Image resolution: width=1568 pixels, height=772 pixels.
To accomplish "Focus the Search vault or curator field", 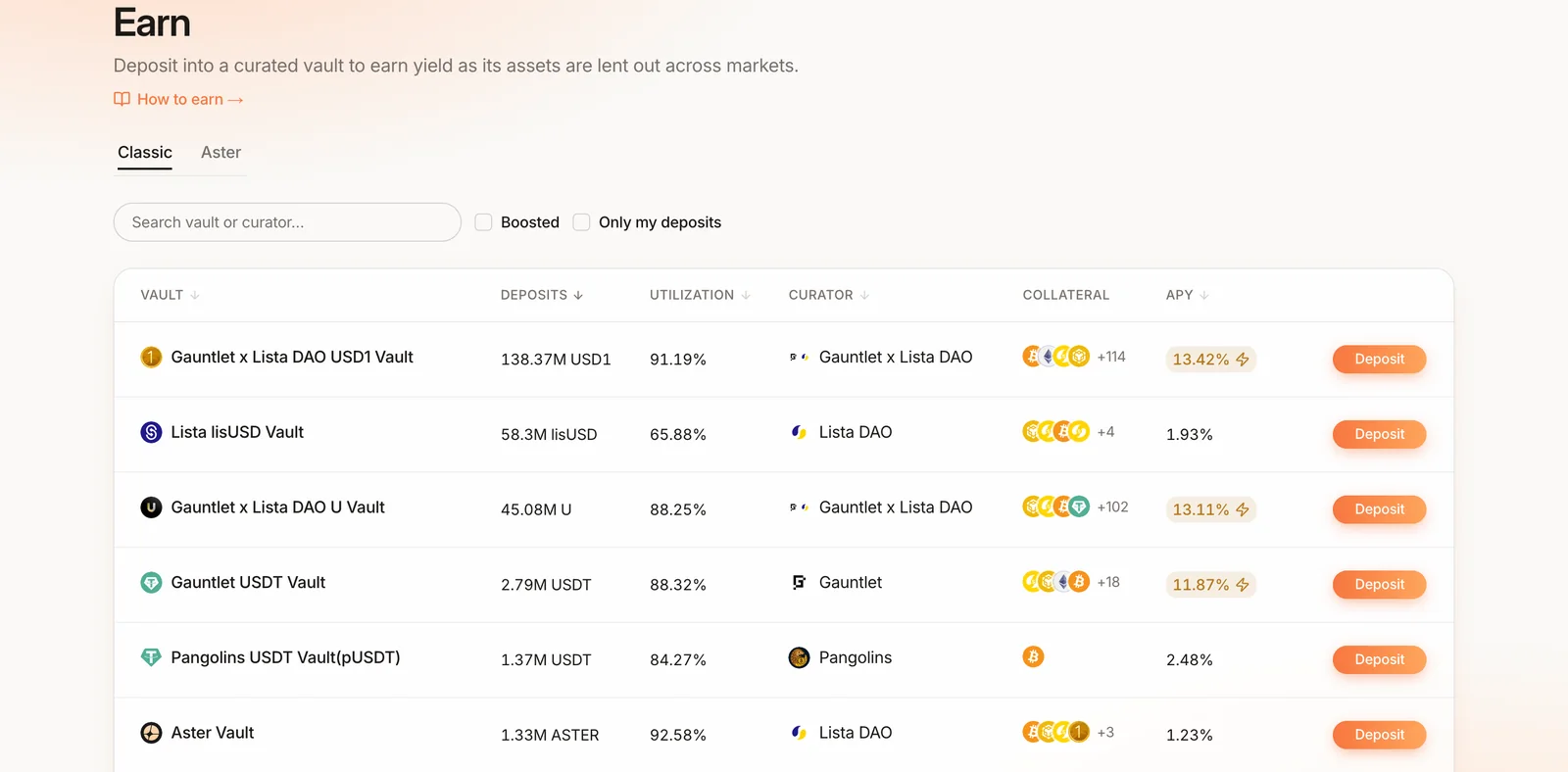I will tap(287, 222).
